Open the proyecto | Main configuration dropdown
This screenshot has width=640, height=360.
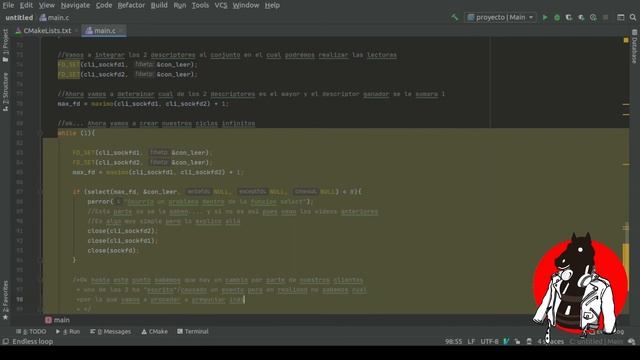tap(500, 18)
